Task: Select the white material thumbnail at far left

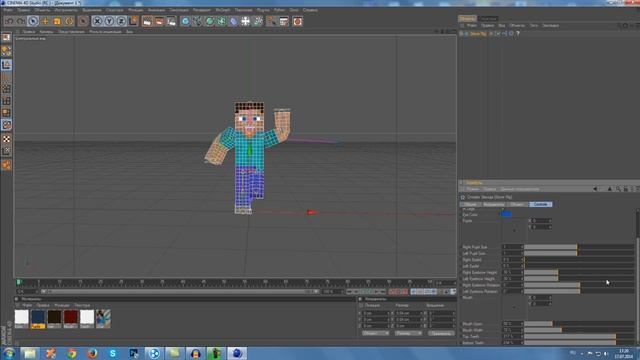Action: coord(22,318)
